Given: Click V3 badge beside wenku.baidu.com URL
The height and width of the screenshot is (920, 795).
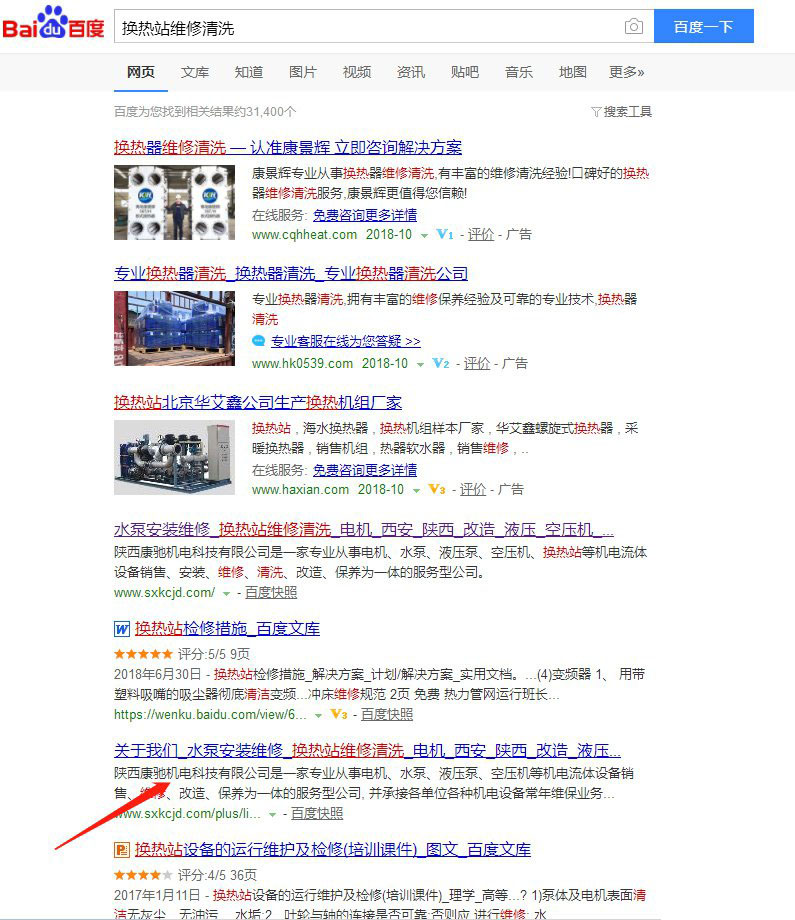Looking at the screenshot, I should pos(339,714).
